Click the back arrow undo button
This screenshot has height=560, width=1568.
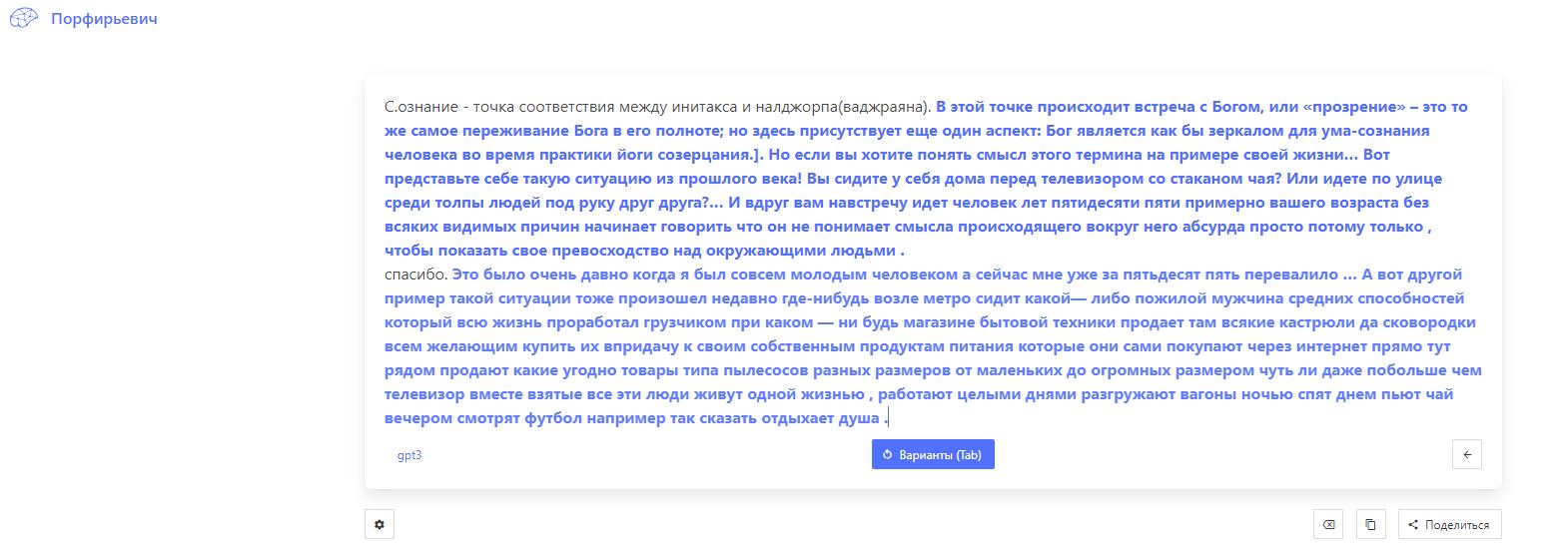(1467, 454)
